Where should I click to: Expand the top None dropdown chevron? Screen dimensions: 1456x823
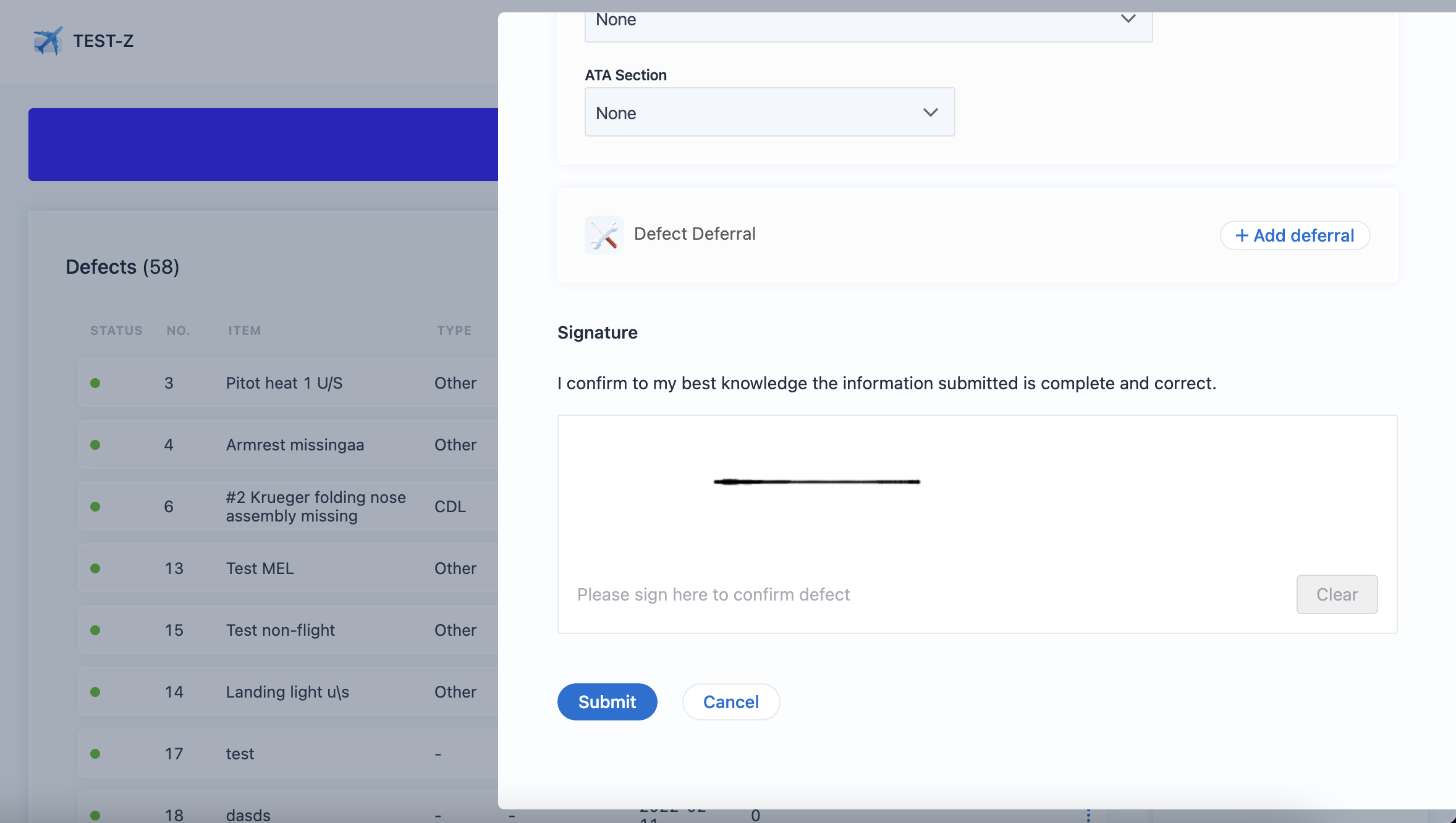[1128, 19]
